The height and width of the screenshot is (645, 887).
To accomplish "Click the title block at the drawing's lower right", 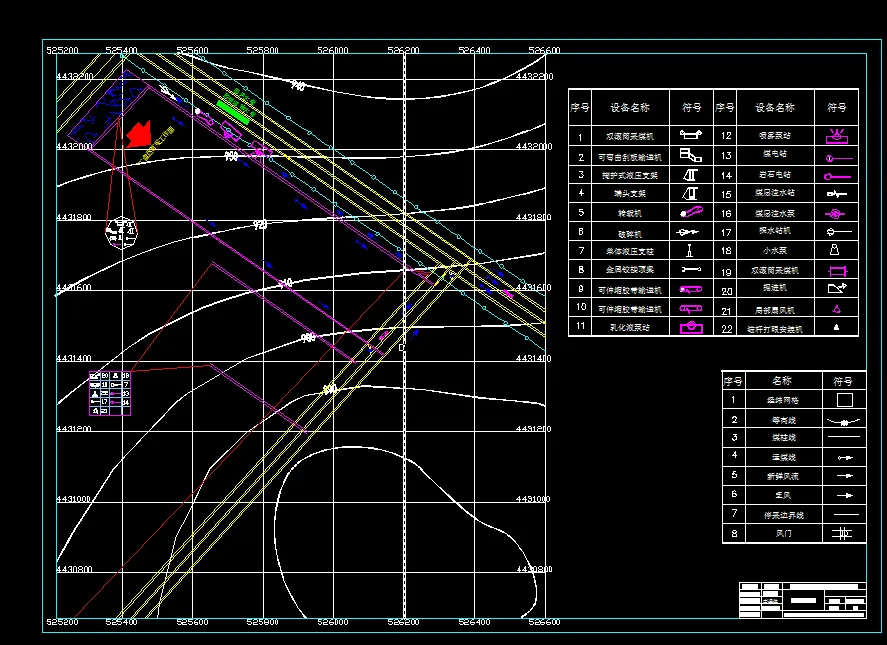I will [x=803, y=600].
